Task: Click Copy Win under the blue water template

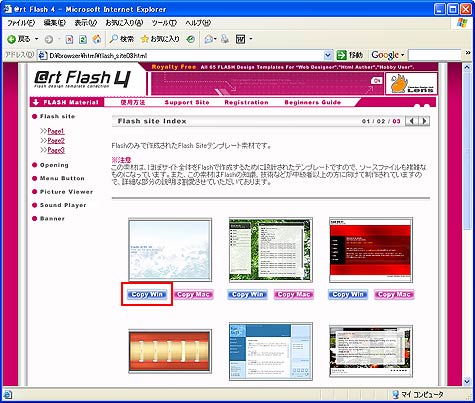Action: (x=147, y=294)
